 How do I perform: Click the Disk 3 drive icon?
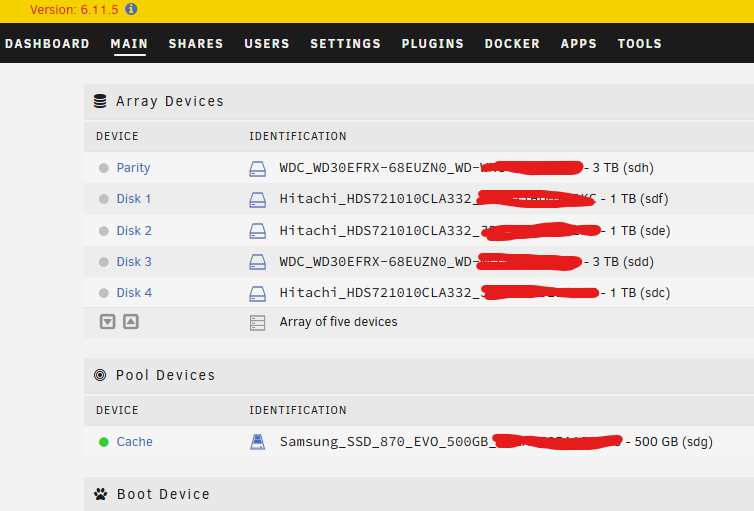point(257,262)
